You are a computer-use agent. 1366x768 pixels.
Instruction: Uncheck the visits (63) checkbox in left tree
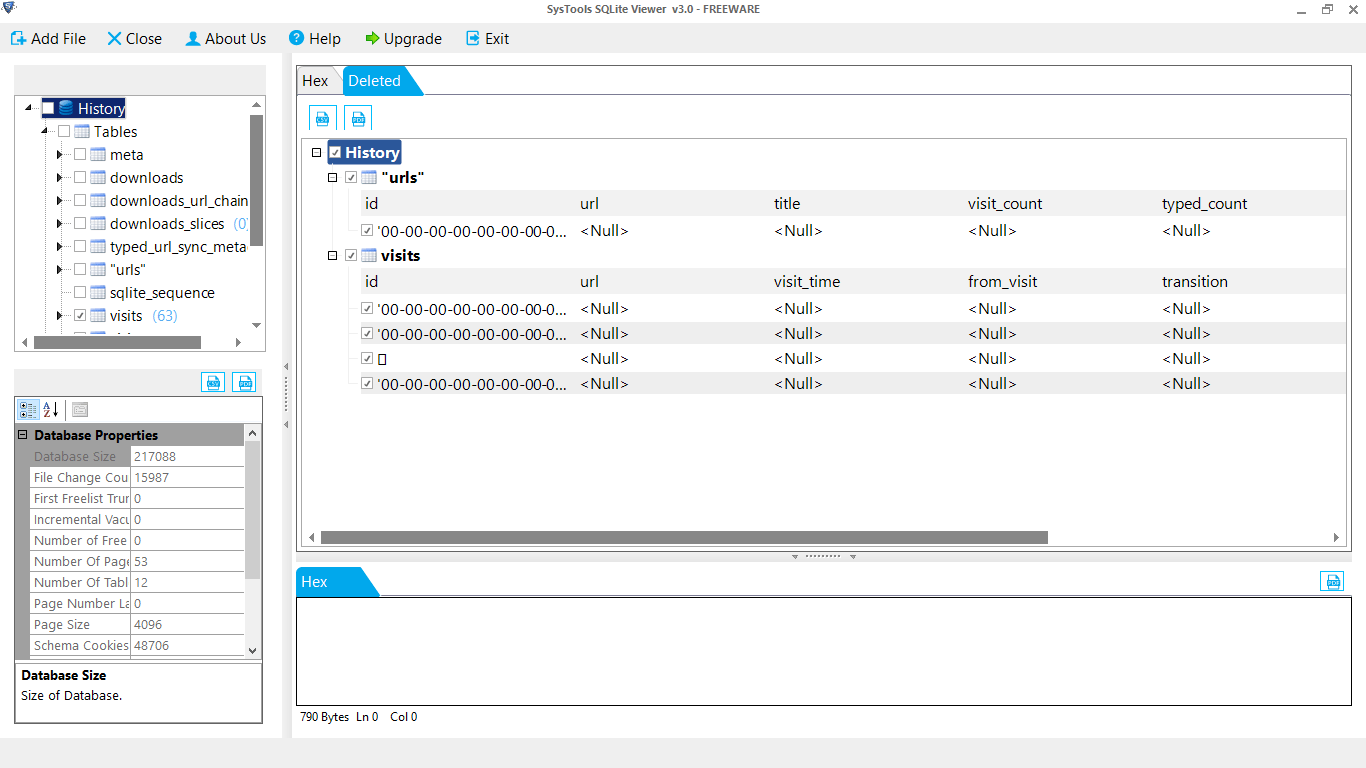[x=80, y=315]
